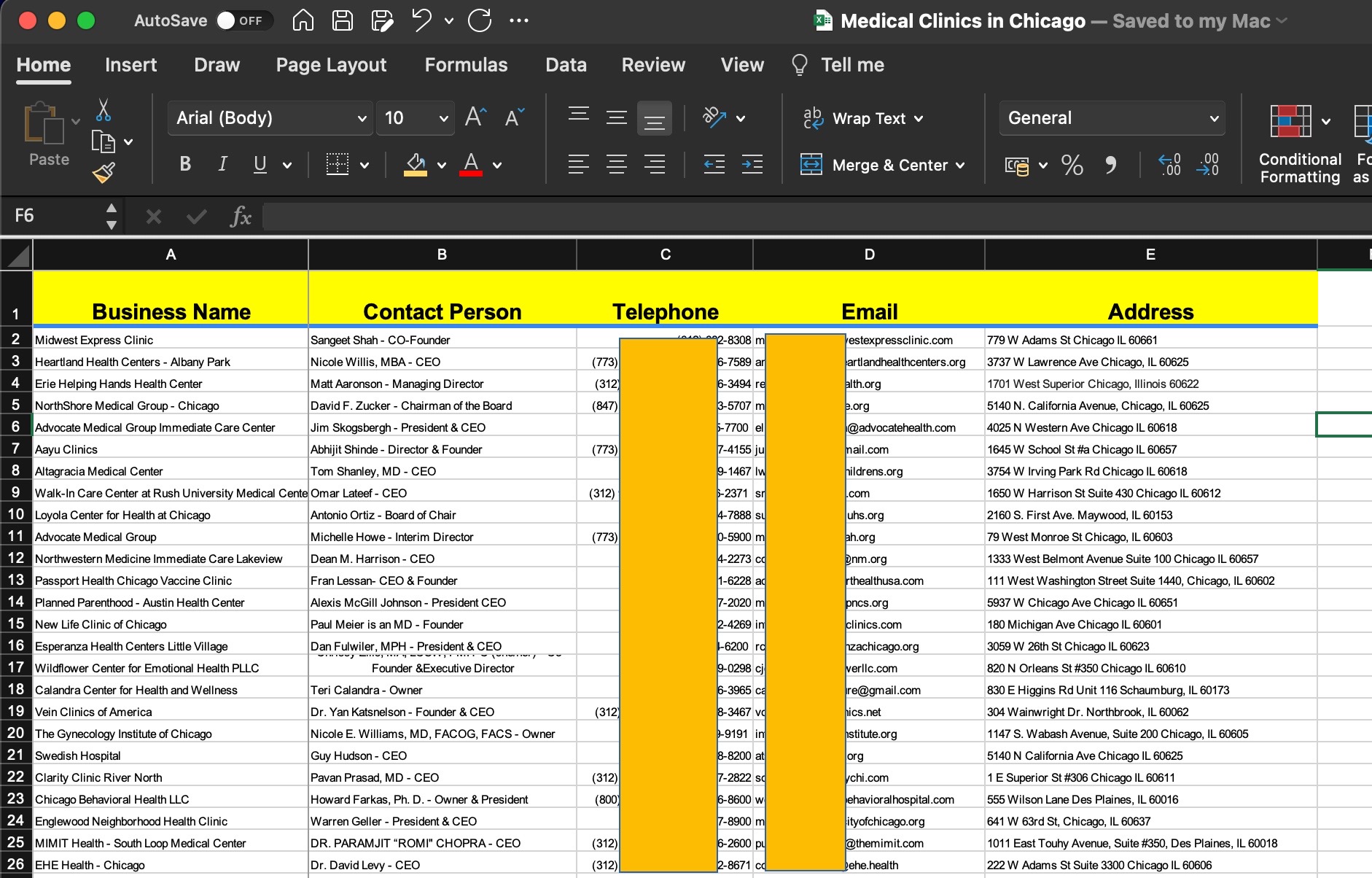Select Center horizontal alignment icon
Screen dimensions: 1372x878
(x=617, y=164)
